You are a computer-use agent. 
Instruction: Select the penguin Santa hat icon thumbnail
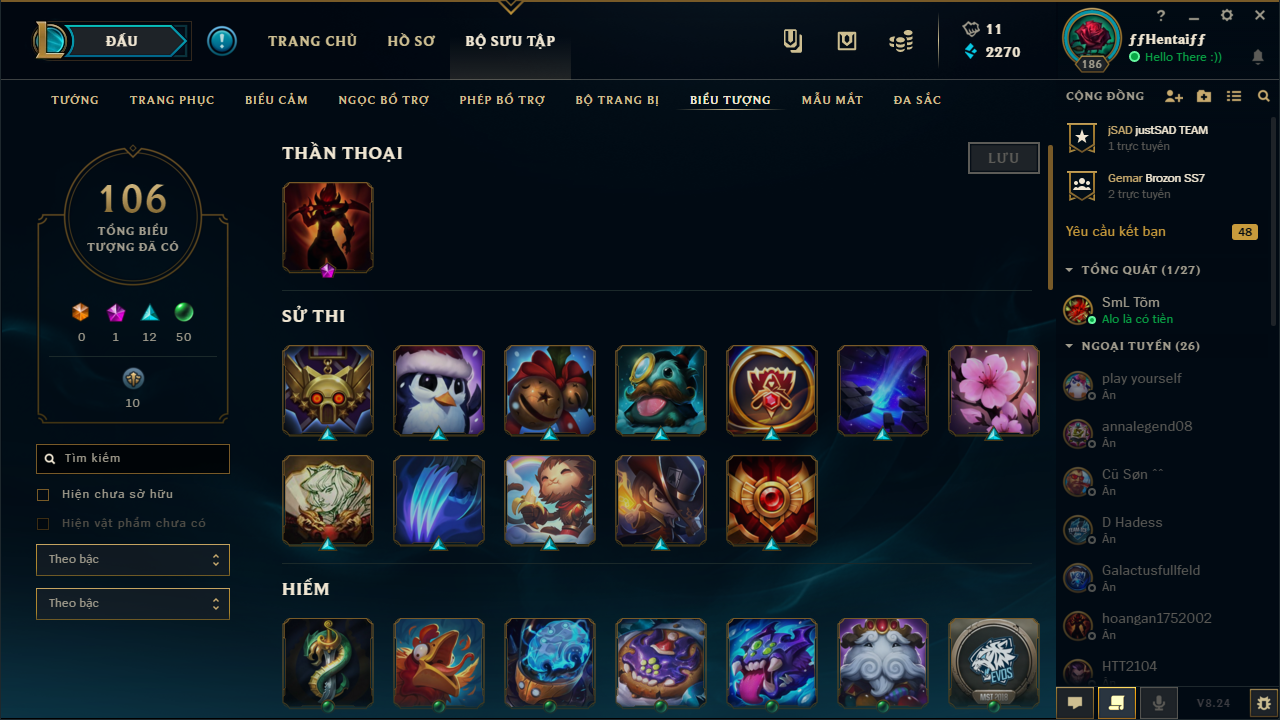click(439, 391)
